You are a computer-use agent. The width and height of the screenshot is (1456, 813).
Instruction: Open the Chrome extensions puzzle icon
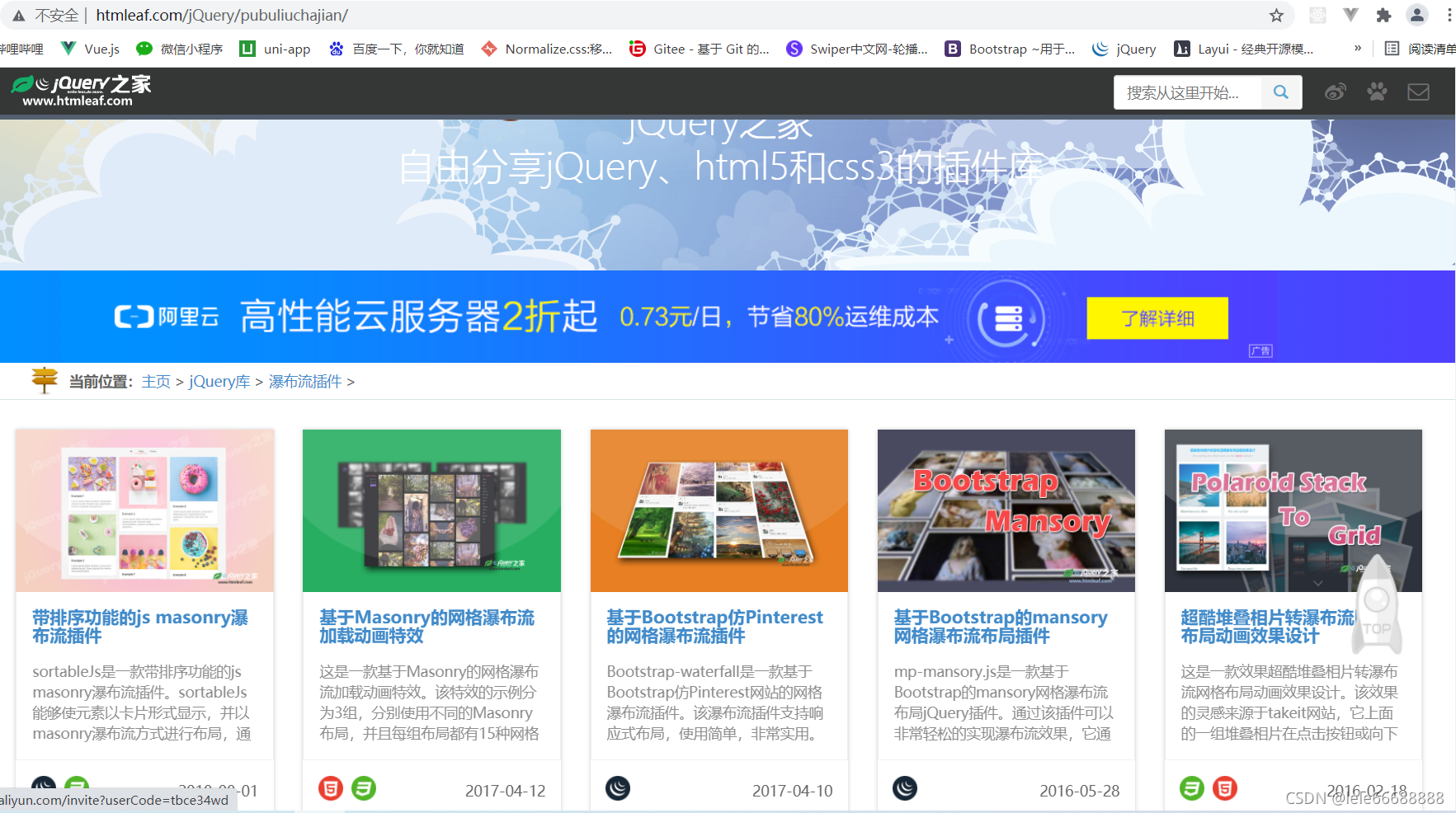coord(1383,15)
